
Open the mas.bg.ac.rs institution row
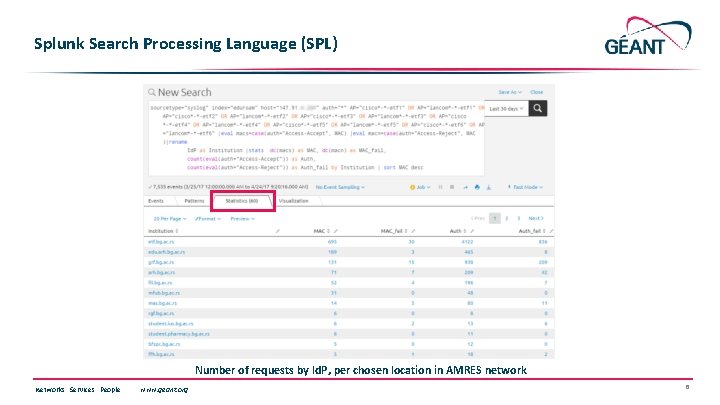[x=162, y=303]
